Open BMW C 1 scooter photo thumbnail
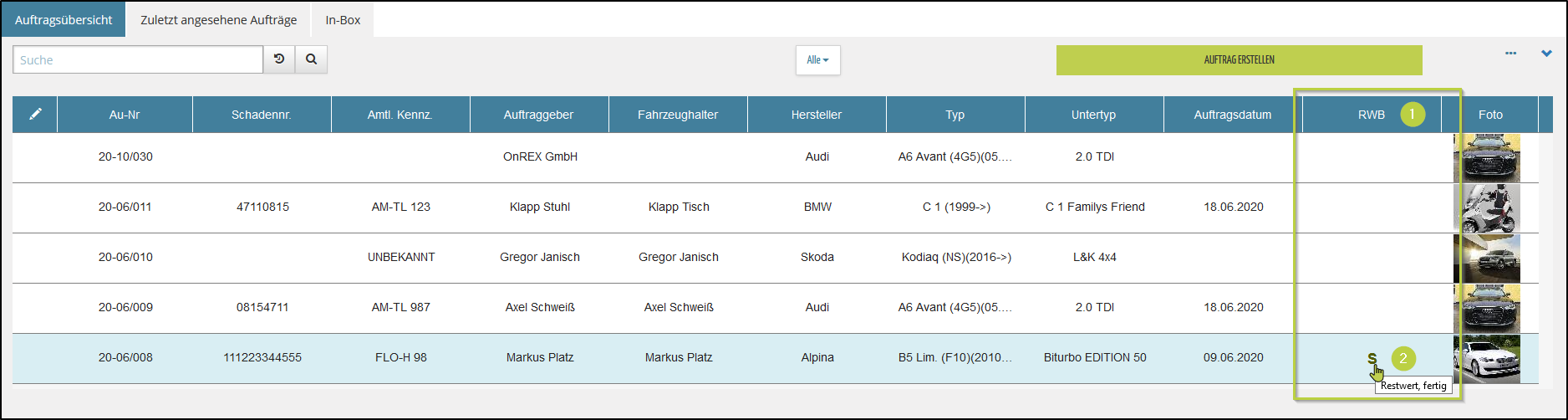Screen dimensions: 1568x420 click(1488, 208)
